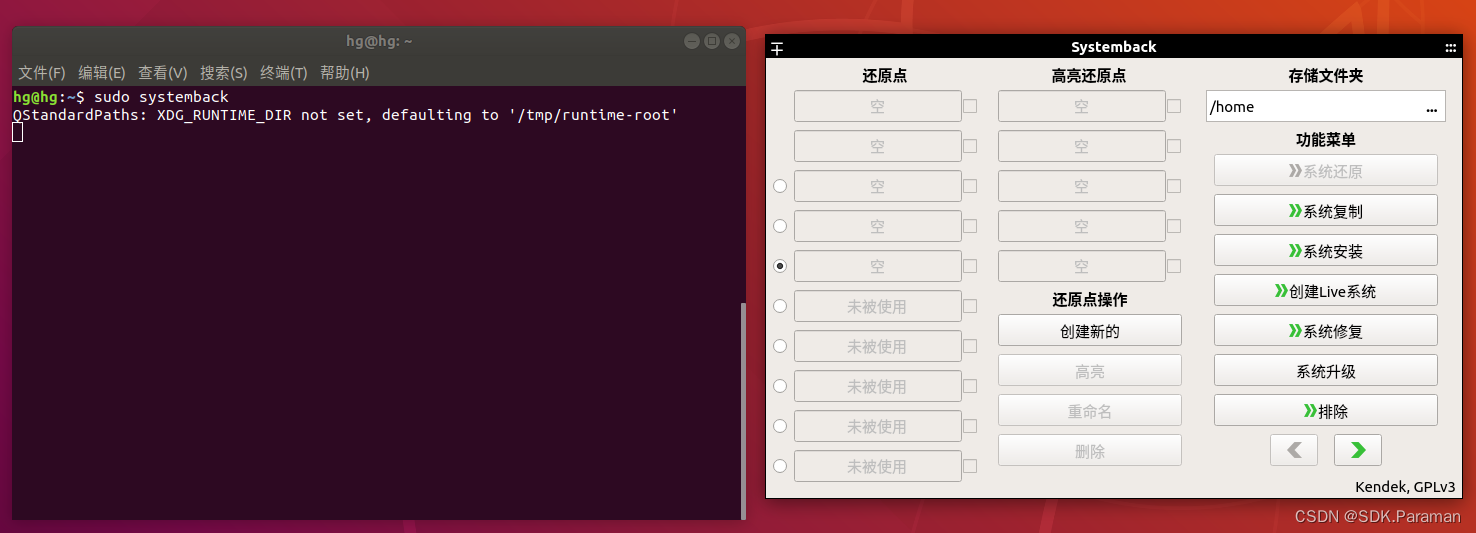Image resolution: width=1476 pixels, height=533 pixels.
Task: Open the 搜索(S) terminal menu
Action: point(224,73)
